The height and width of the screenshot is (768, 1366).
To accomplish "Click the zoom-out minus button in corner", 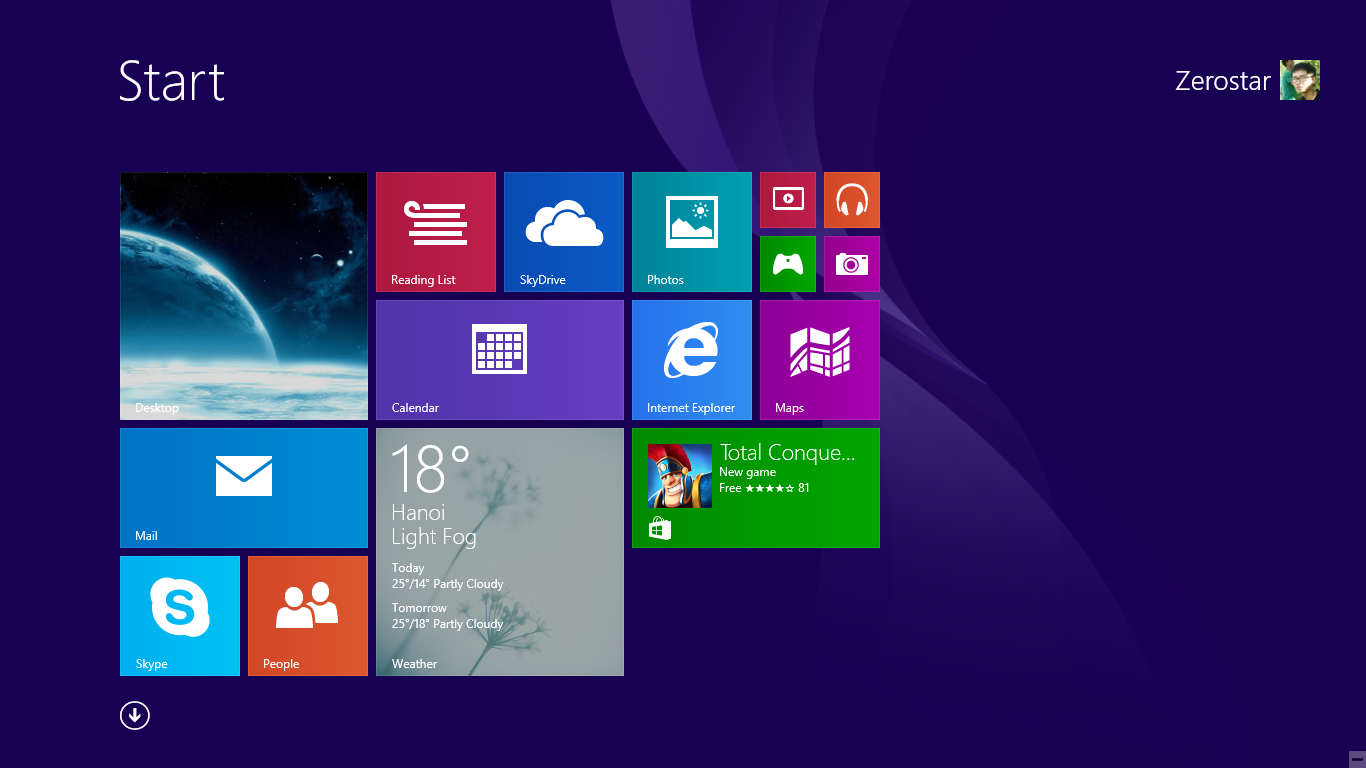I will 1357,759.
